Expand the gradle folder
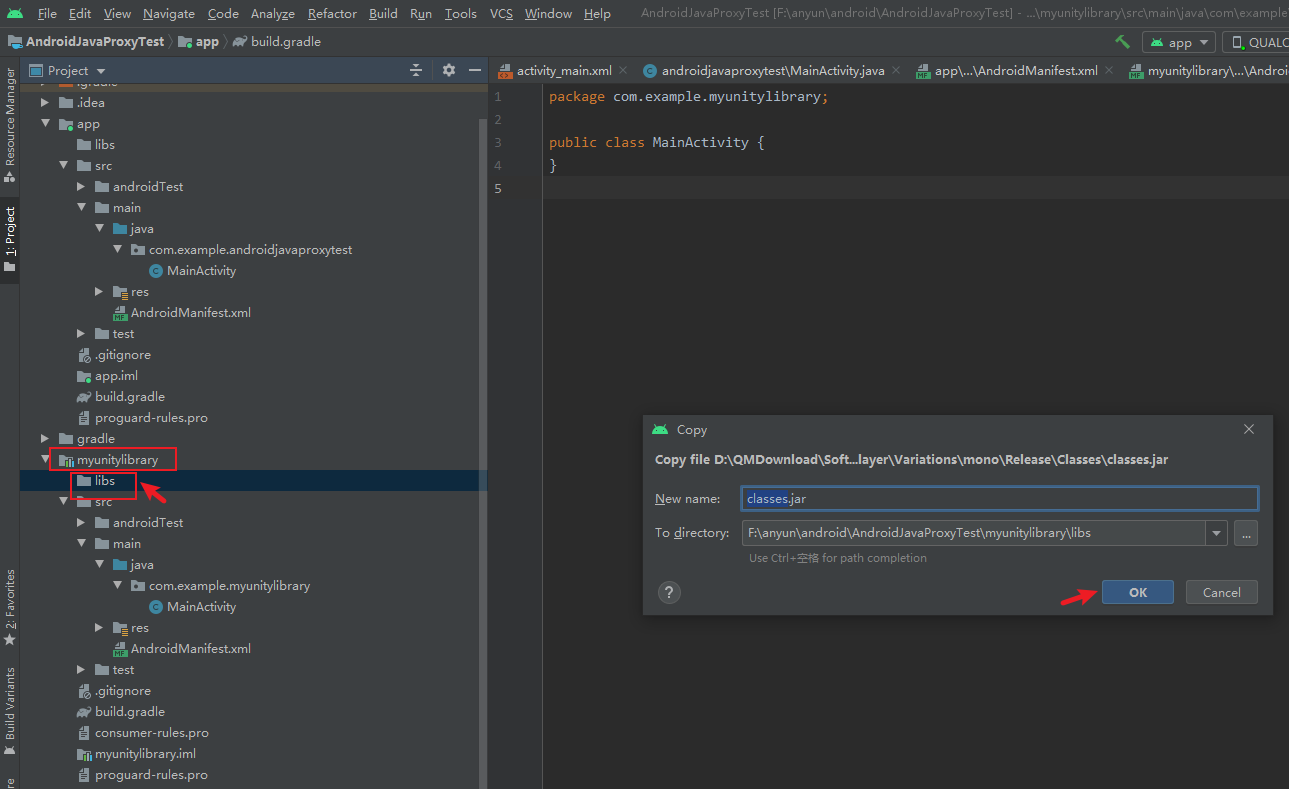Image resolution: width=1289 pixels, height=789 pixels. [44, 438]
